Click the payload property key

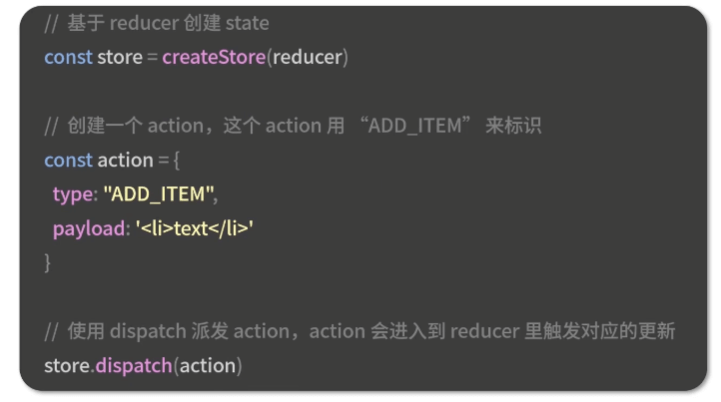point(89,229)
